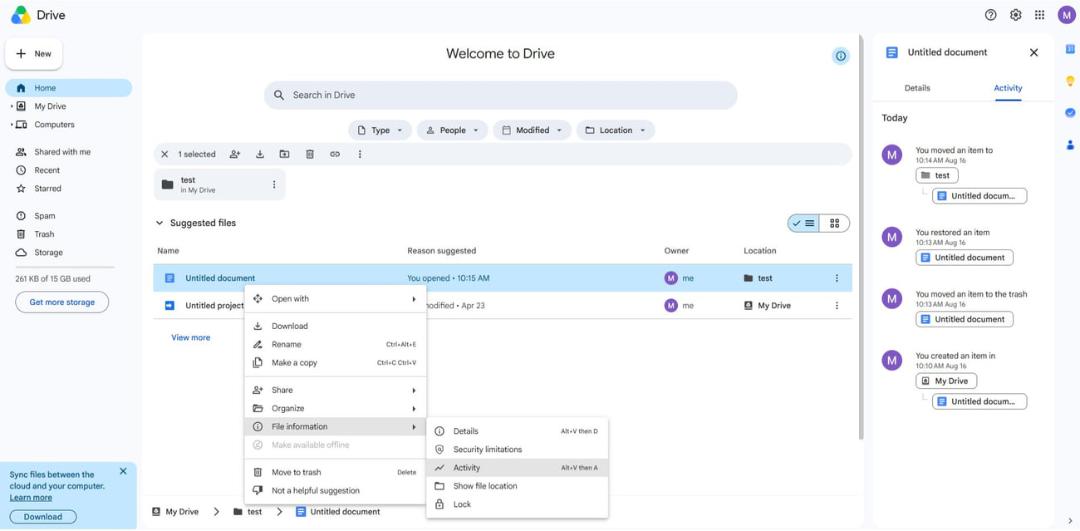
Task: Open three-dot menu on test folder card
Action: pyautogui.click(x=273, y=185)
